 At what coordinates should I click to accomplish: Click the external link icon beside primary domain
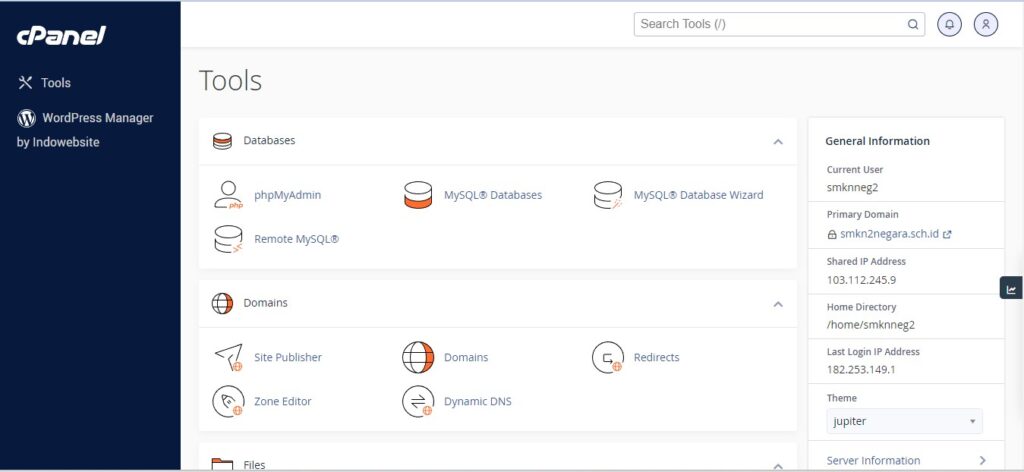pos(947,234)
